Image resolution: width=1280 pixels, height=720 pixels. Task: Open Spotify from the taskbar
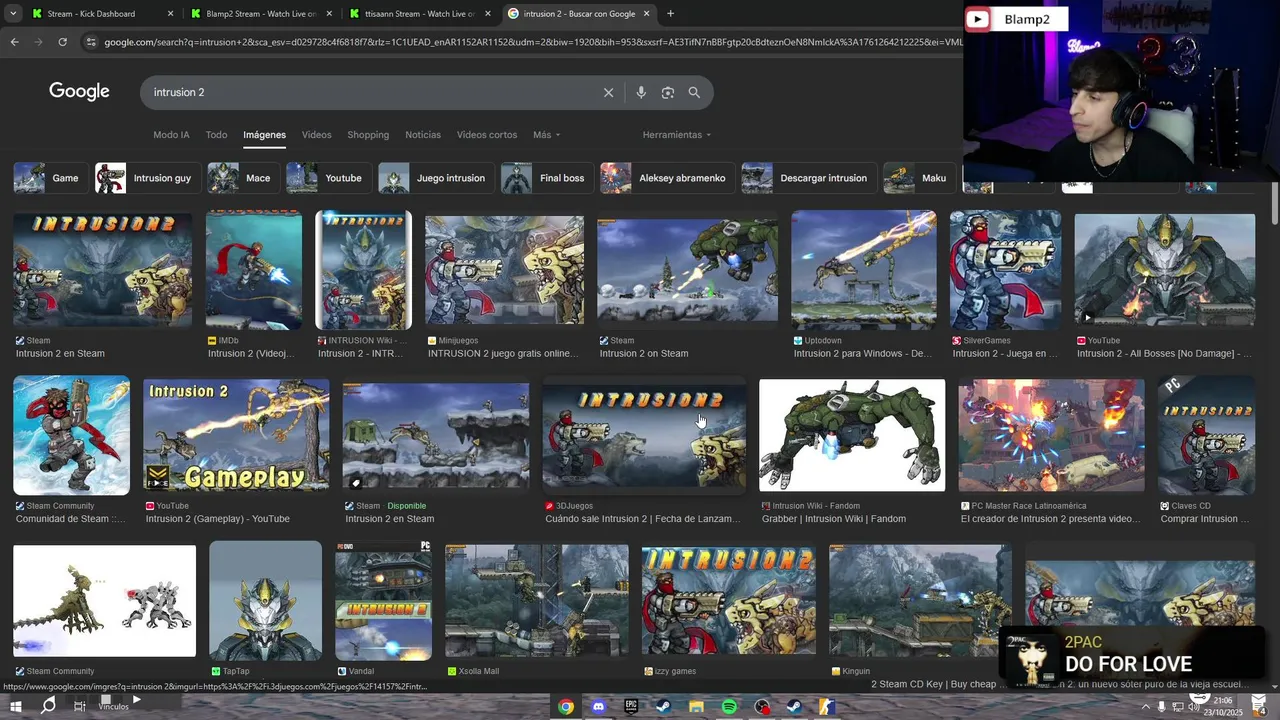[729, 707]
